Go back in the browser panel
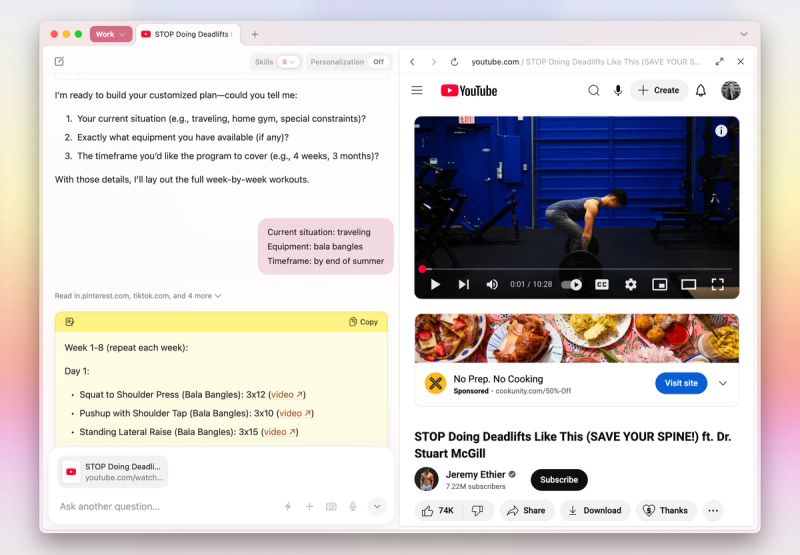This screenshot has width=800, height=555. tap(412, 62)
